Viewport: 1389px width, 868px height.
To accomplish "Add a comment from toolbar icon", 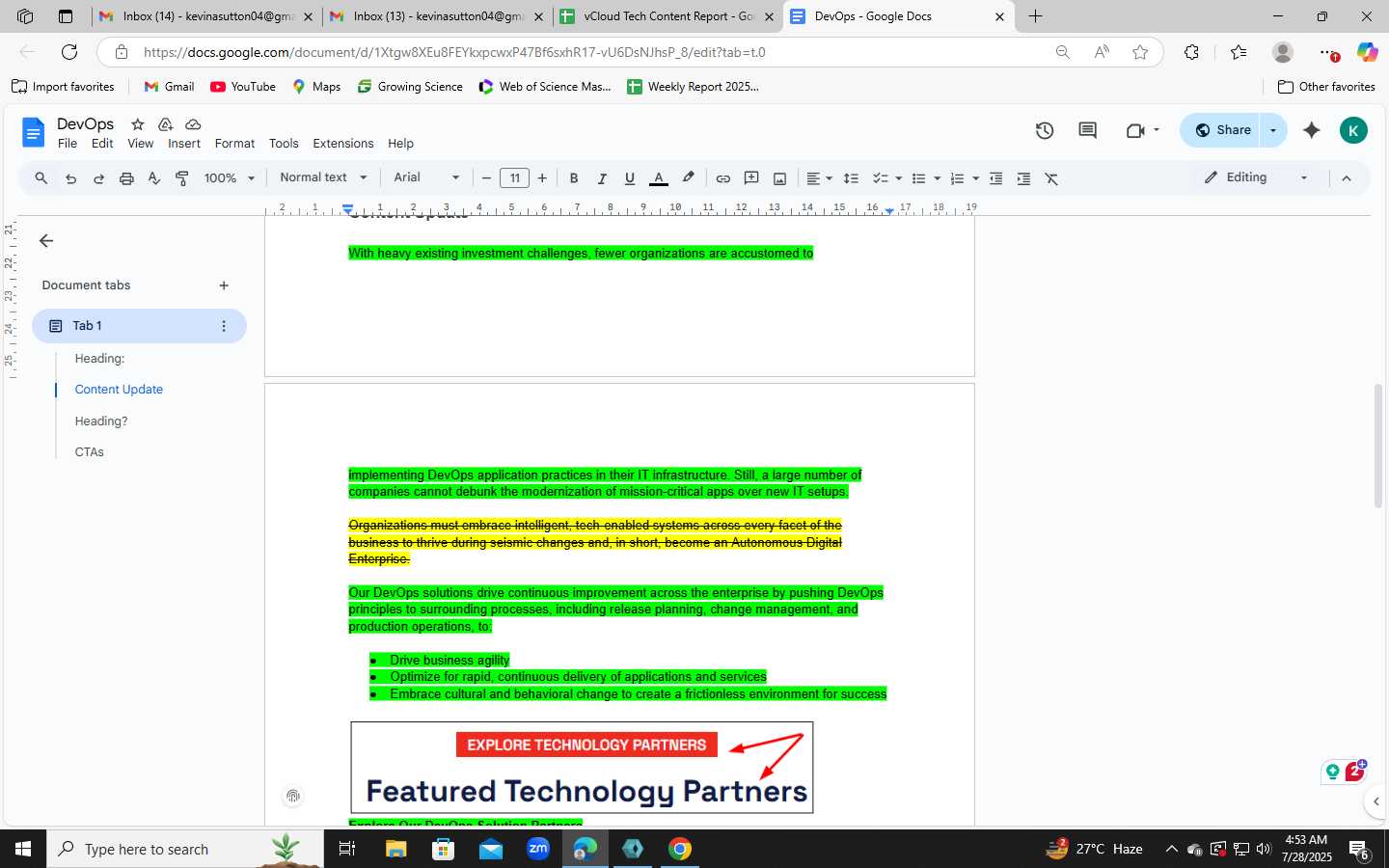I will point(751,178).
